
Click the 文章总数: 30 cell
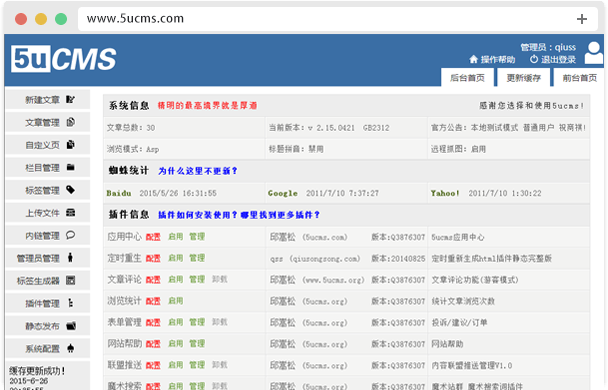click(184, 128)
